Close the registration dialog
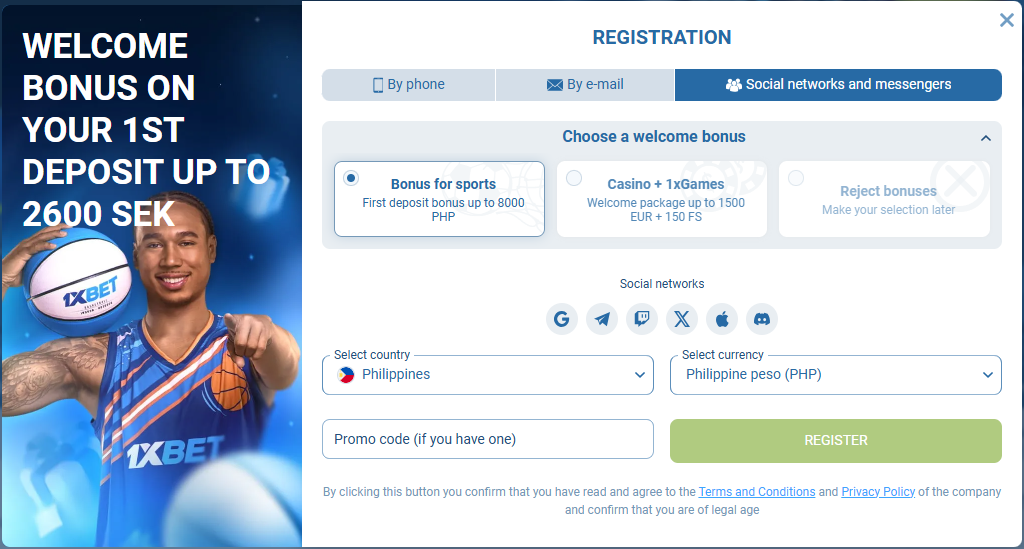This screenshot has height=549, width=1024. (1006, 20)
